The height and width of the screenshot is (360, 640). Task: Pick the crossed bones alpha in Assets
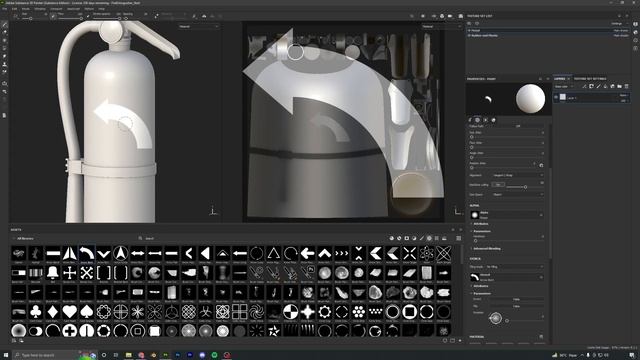click(x=87, y=272)
